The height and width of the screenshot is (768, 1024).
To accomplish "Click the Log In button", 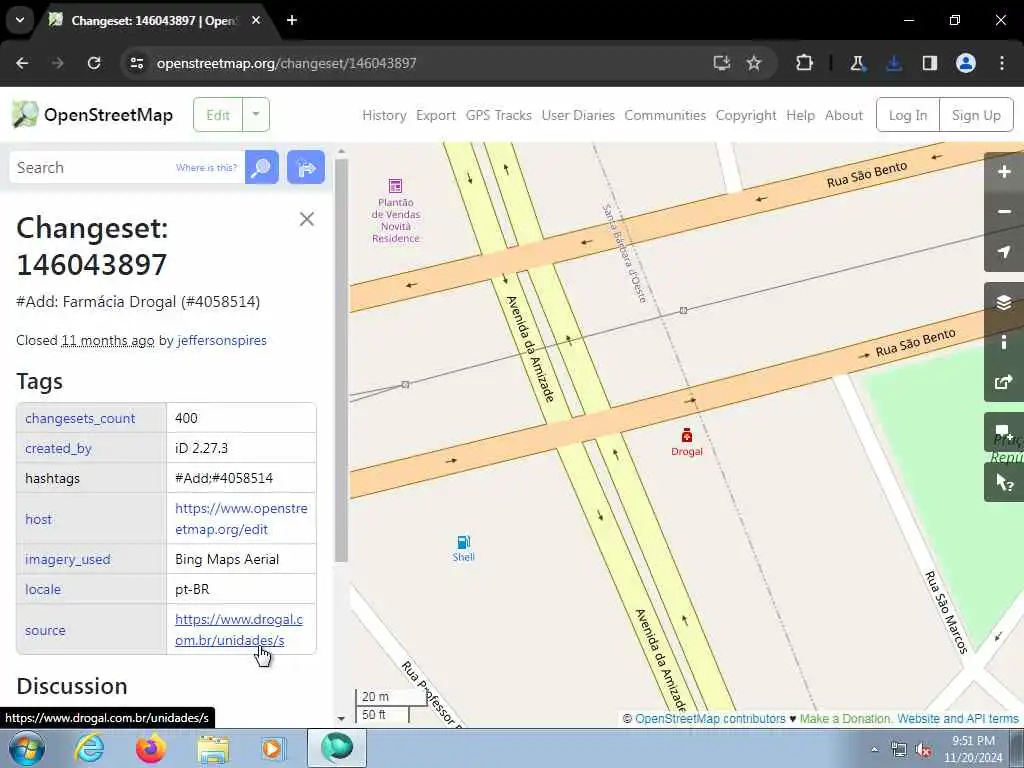I will pyautogui.click(x=908, y=115).
